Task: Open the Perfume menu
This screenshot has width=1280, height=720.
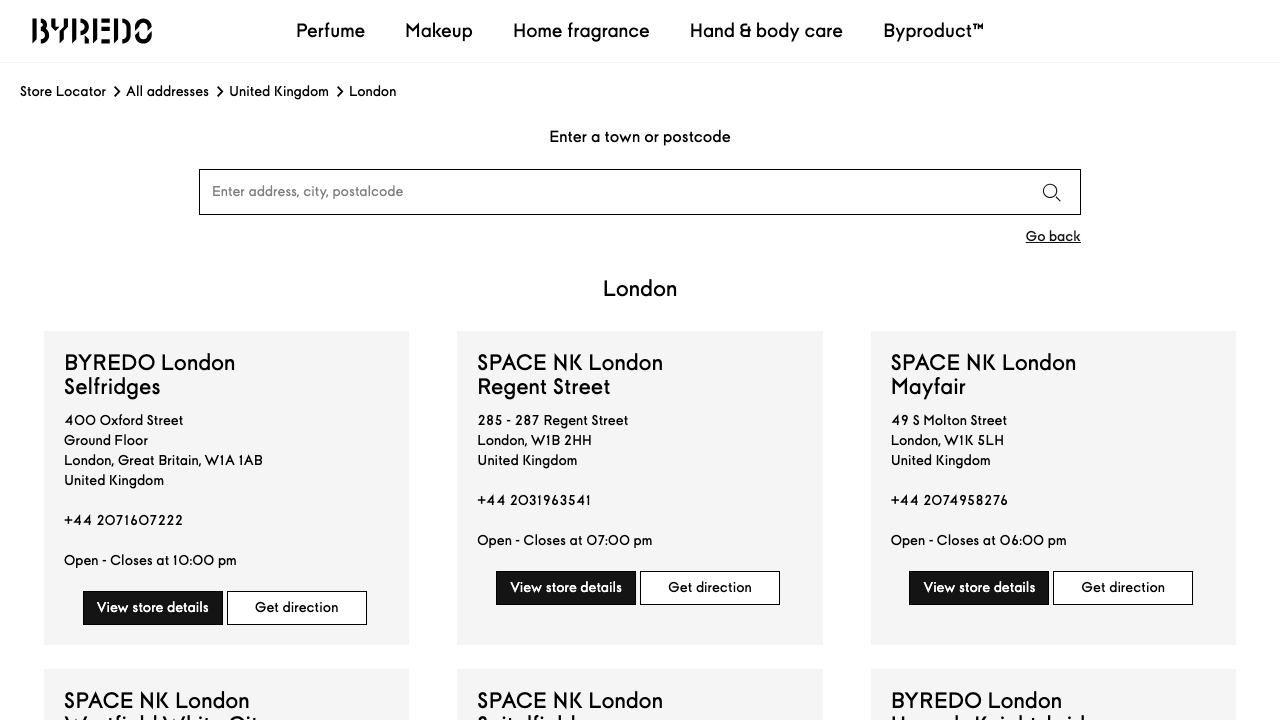Action: 330,31
